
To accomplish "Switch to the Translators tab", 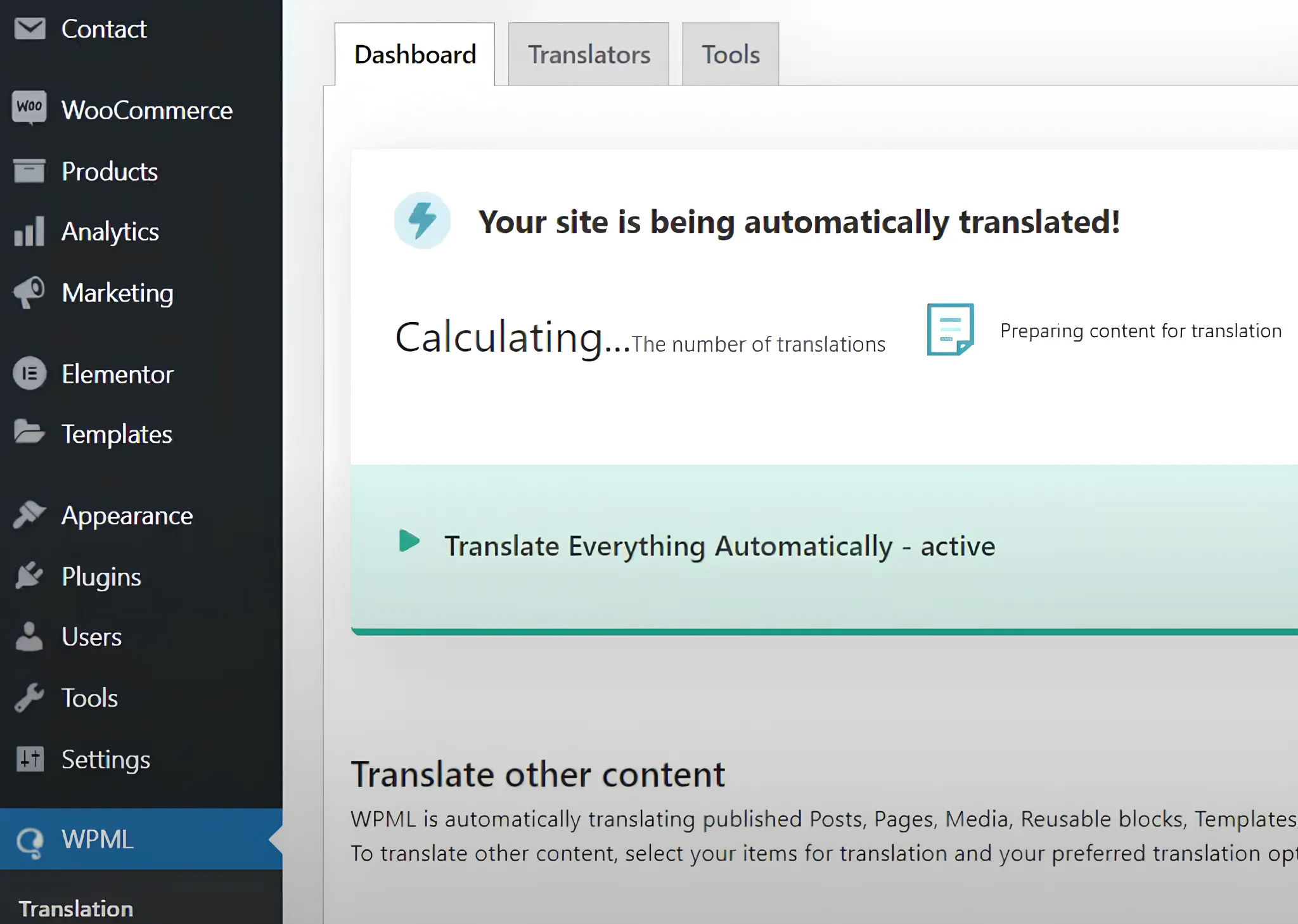I will point(589,54).
